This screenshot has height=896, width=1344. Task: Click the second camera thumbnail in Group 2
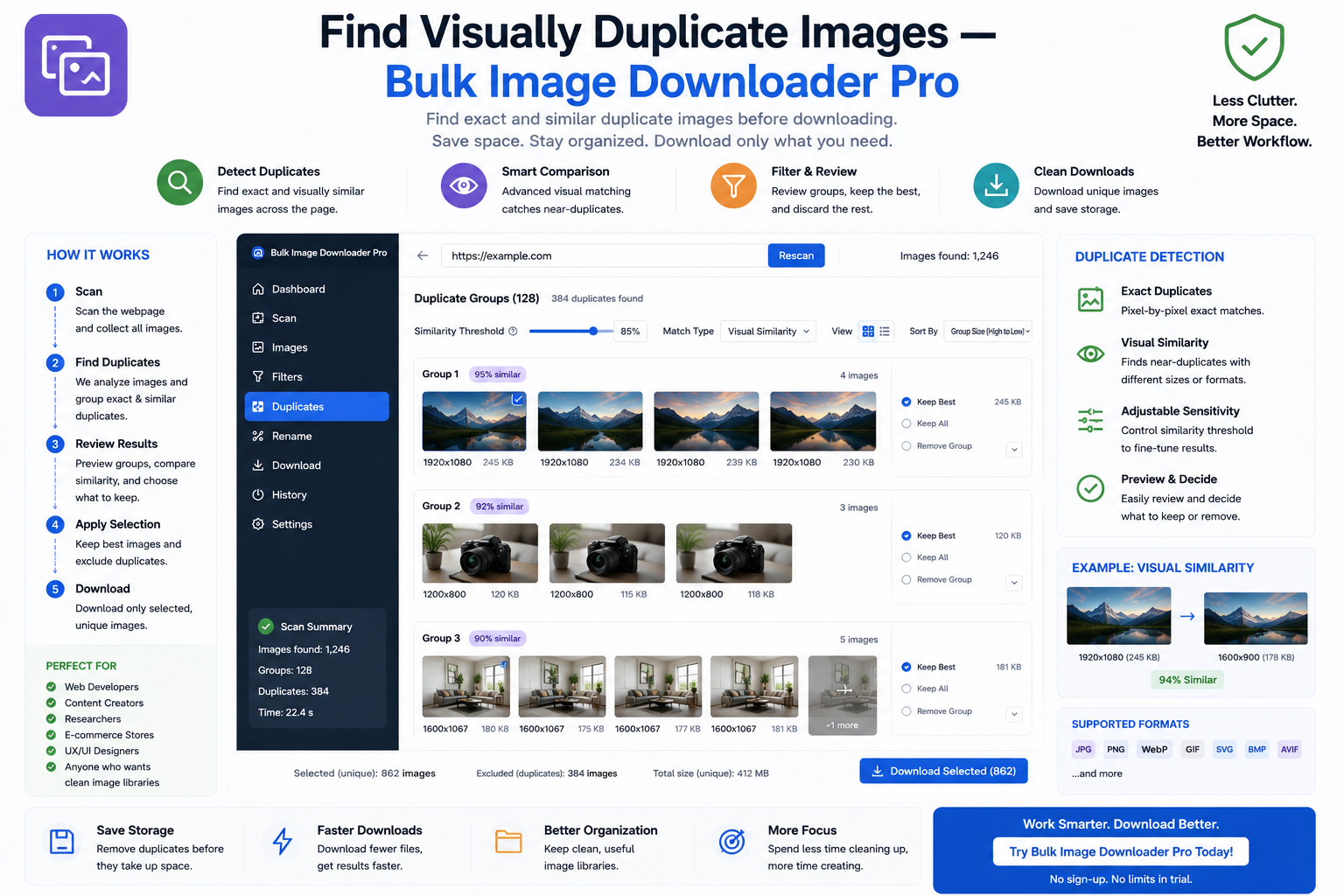pyautogui.click(x=607, y=553)
